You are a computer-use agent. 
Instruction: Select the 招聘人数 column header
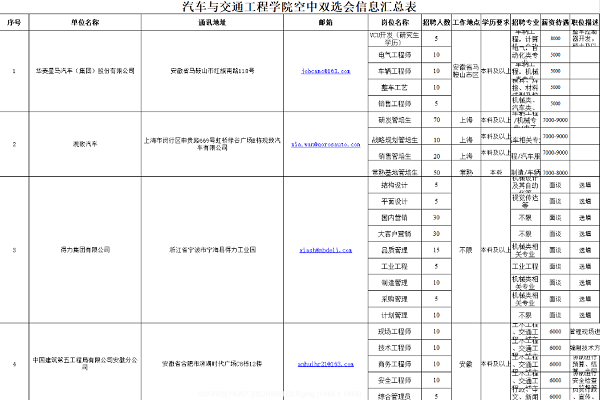(x=437, y=22)
